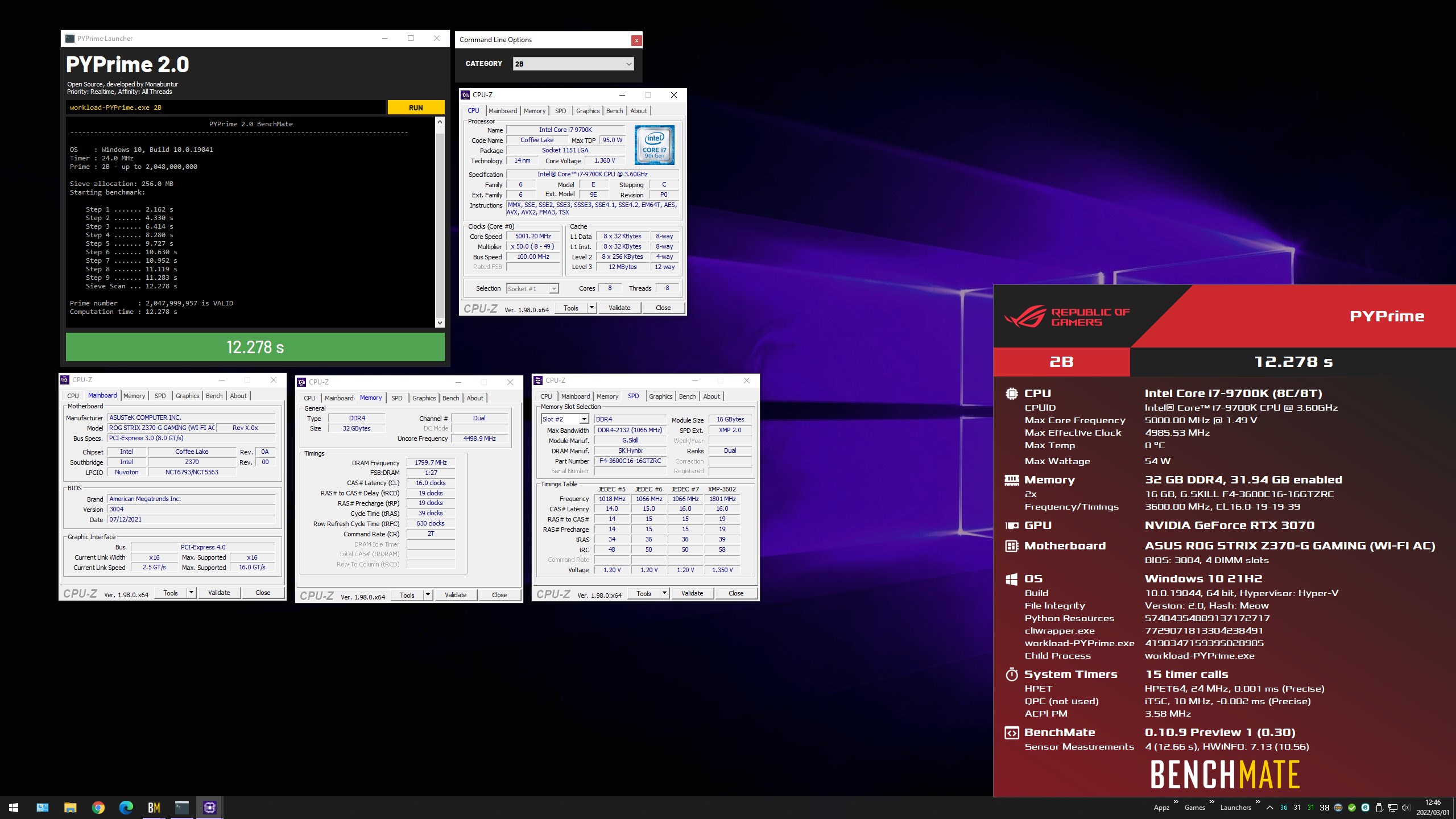Click the RUN button in PYPrime
The height and width of the screenshot is (819, 1456).
[416, 107]
